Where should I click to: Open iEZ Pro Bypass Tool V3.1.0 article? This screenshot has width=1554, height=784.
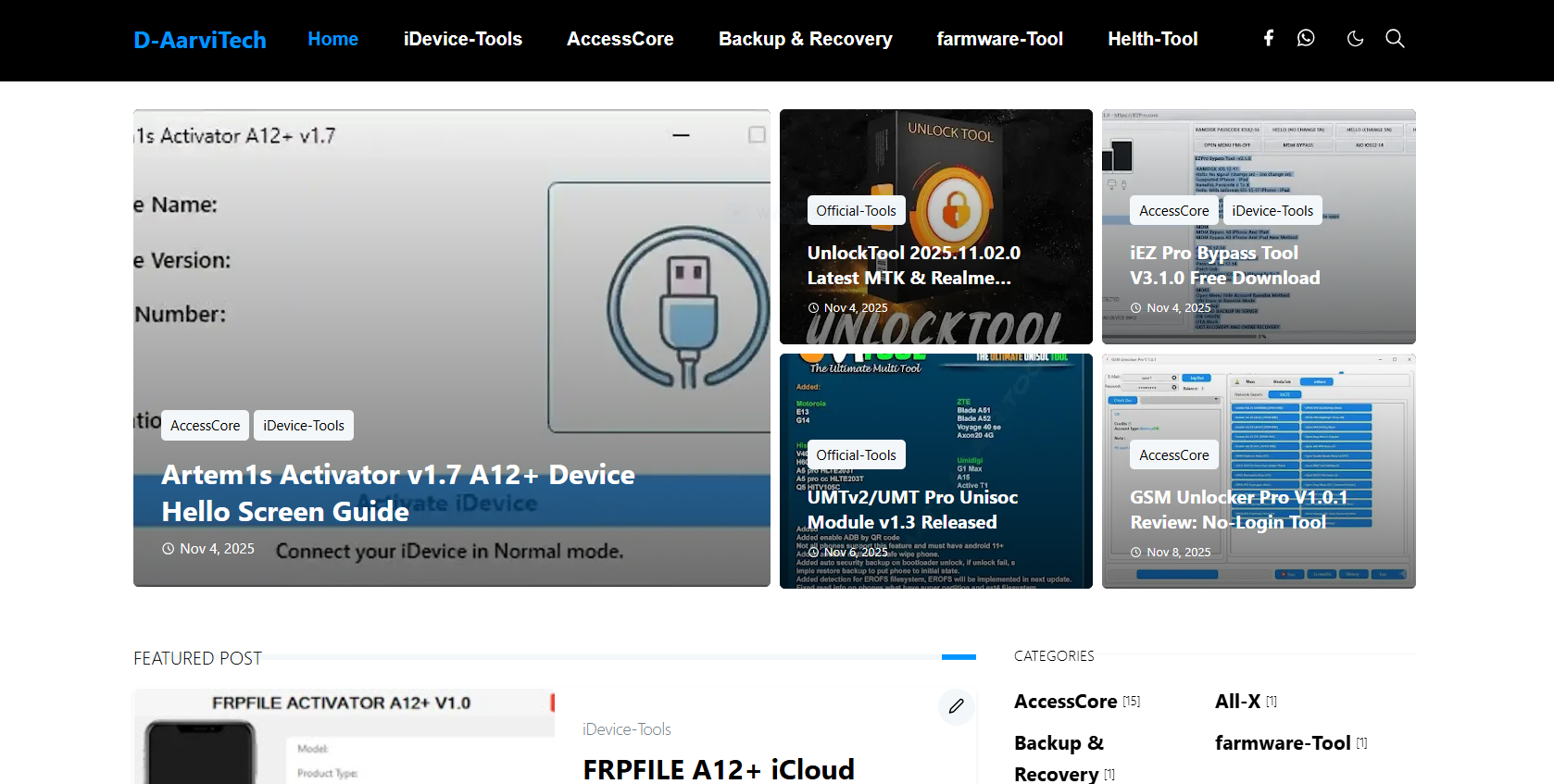pyautogui.click(x=1225, y=265)
